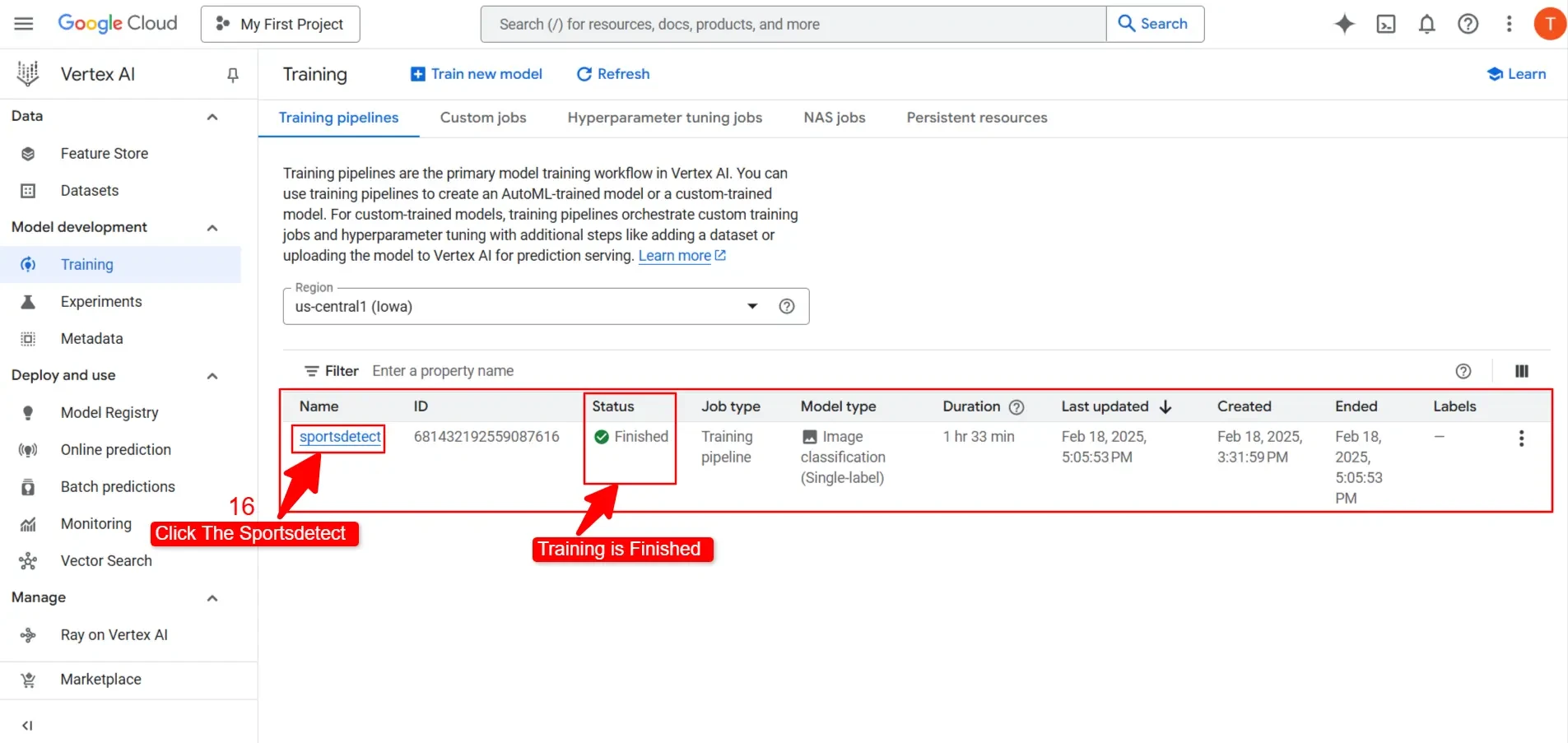
Task: Open the top bar three-dot settings menu
Action: pyautogui.click(x=1509, y=24)
